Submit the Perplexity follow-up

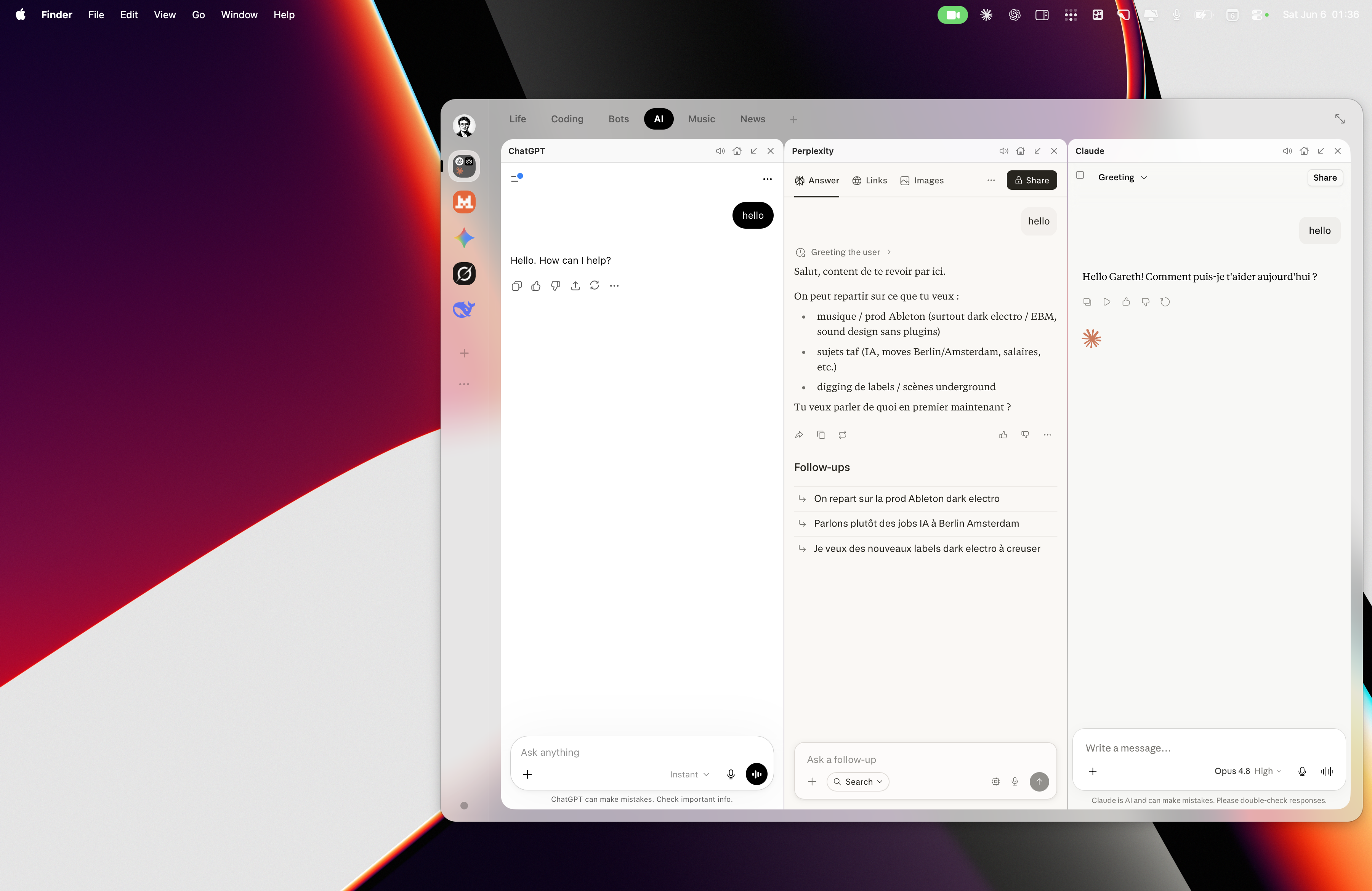[x=1039, y=782]
